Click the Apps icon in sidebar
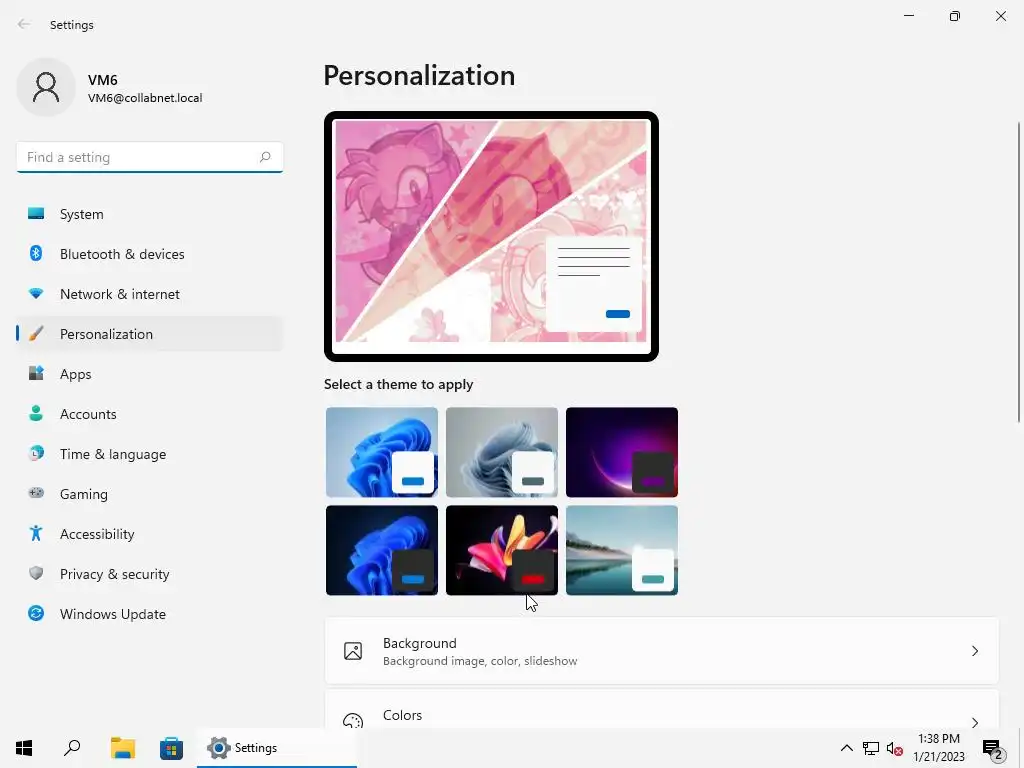This screenshot has height=768, width=1024. click(36, 374)
